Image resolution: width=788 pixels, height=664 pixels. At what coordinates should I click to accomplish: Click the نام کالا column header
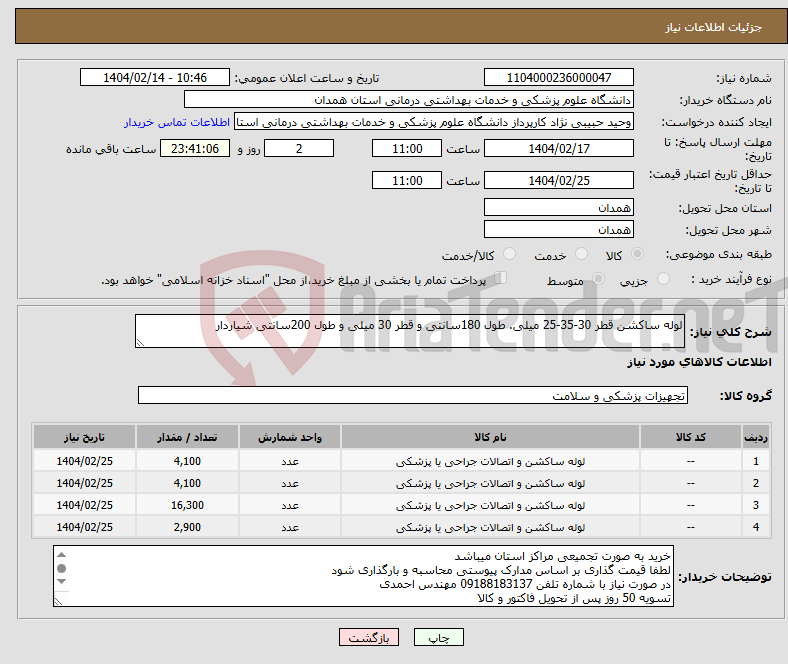490,437
